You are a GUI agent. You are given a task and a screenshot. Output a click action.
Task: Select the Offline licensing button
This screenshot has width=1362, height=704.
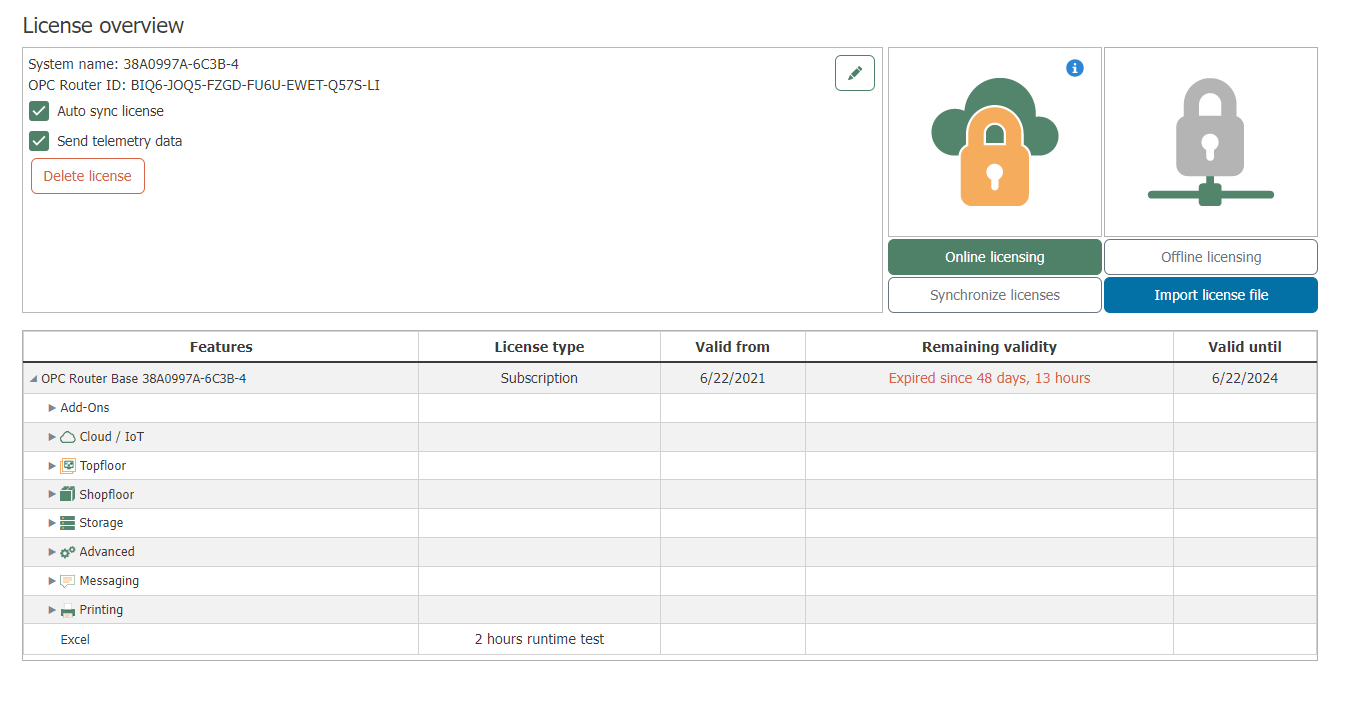1211,257
